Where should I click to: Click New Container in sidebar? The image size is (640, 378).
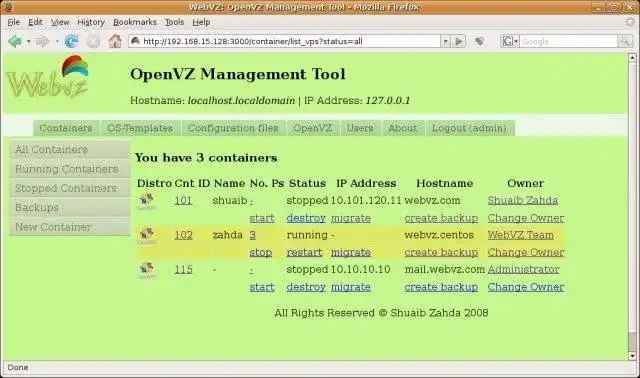tap(70, 227)
